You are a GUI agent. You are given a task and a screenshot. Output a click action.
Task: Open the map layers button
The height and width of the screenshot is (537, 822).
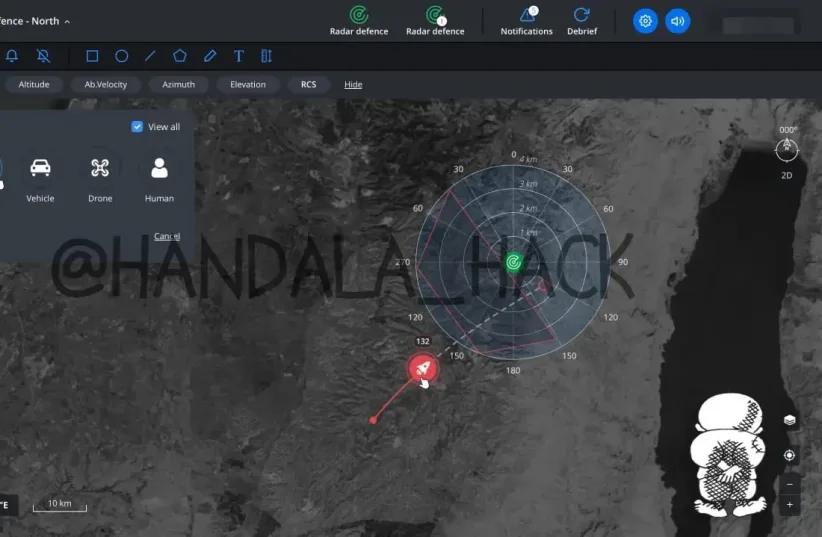click(x=789, y=420)
